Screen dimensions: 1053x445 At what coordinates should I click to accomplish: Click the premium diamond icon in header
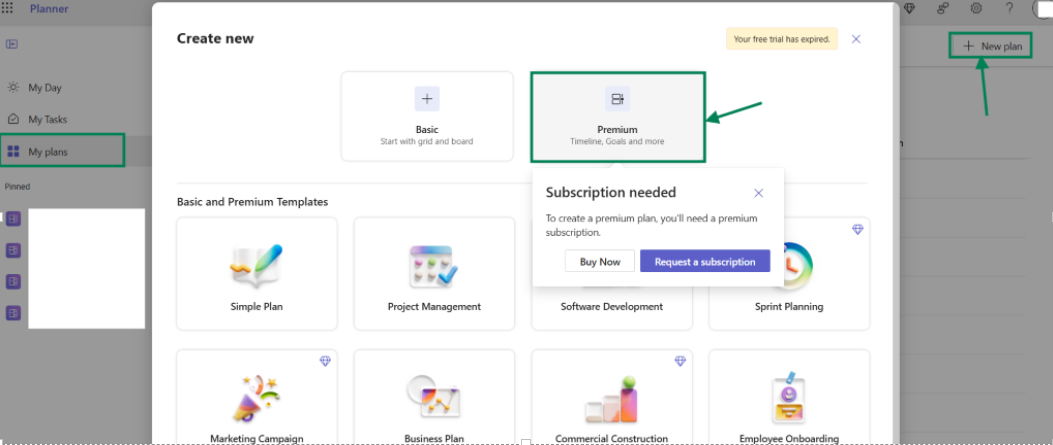910,8
